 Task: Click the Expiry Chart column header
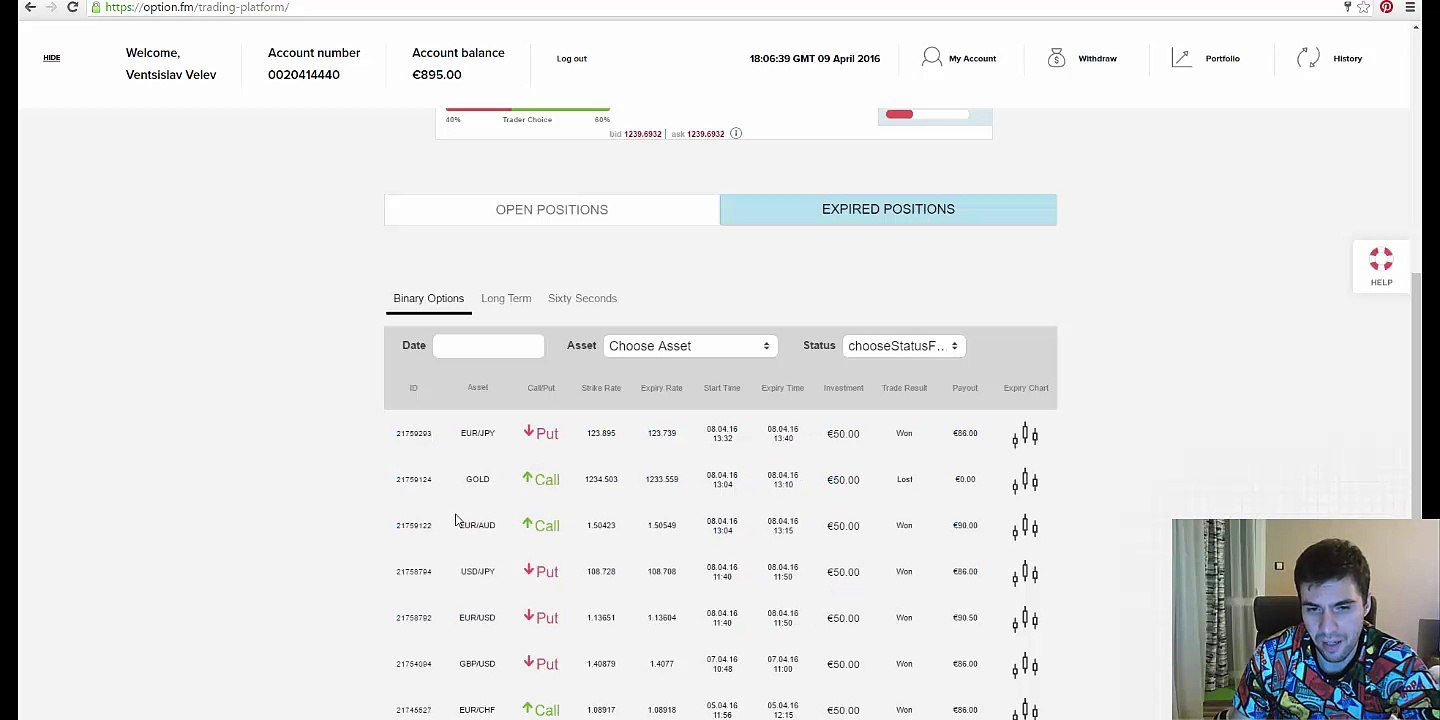(1026, 388)
